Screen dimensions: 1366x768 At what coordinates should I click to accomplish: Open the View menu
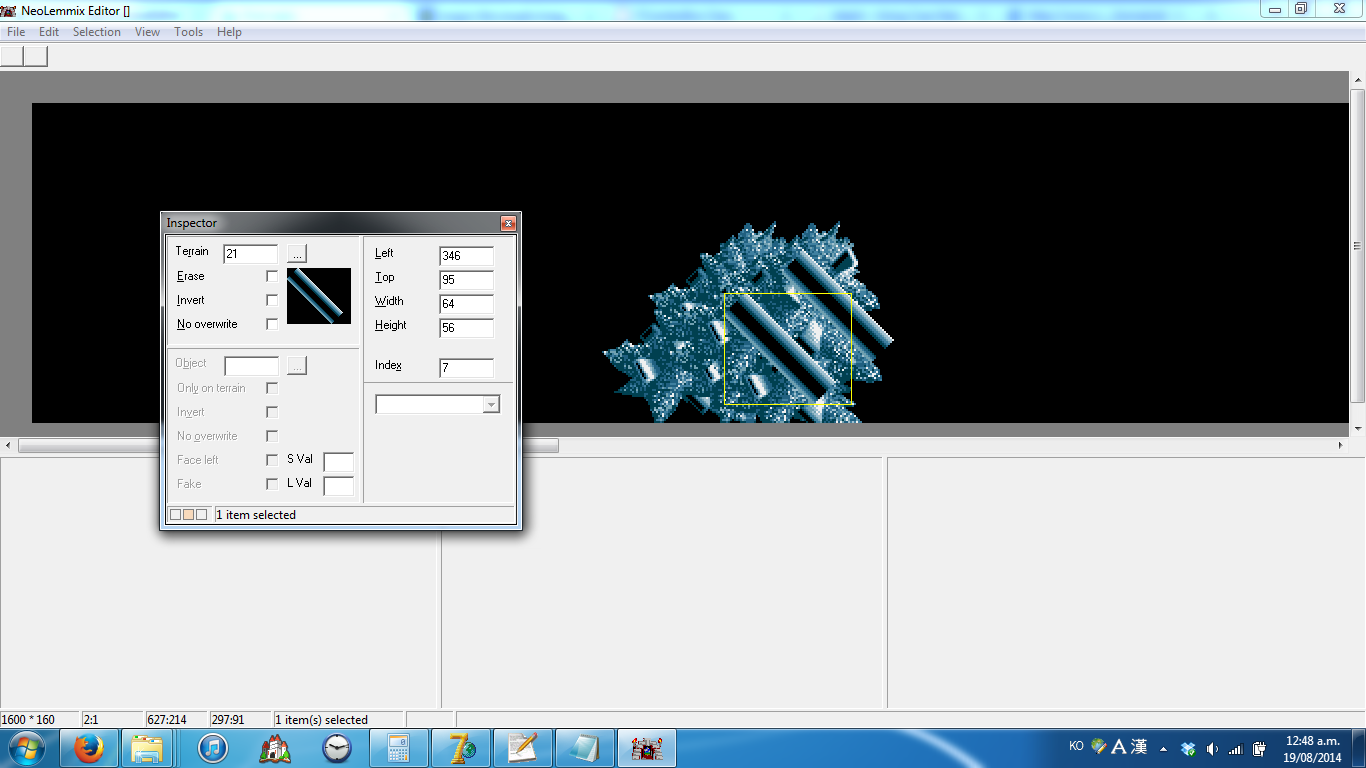coord(147,32)
